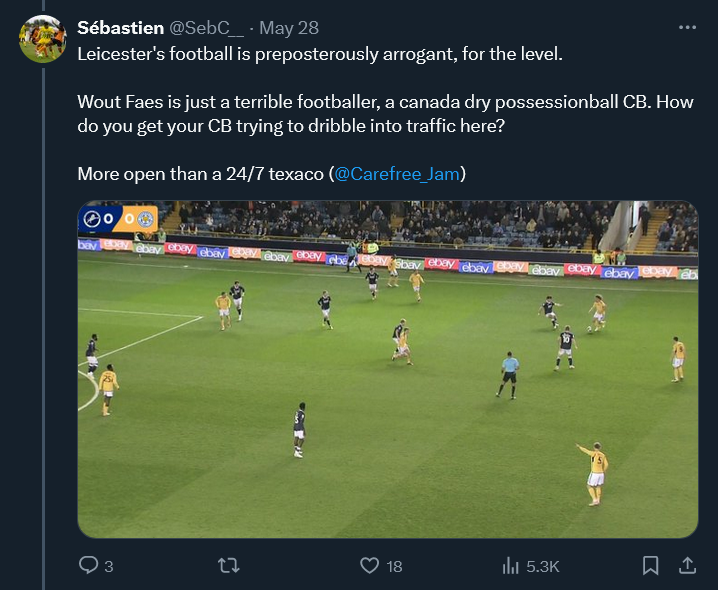Click the "More open than a 24/7 texaco" text
This screenshot has width=718, height=590.
pyautogui.click(x=200, y=174)
